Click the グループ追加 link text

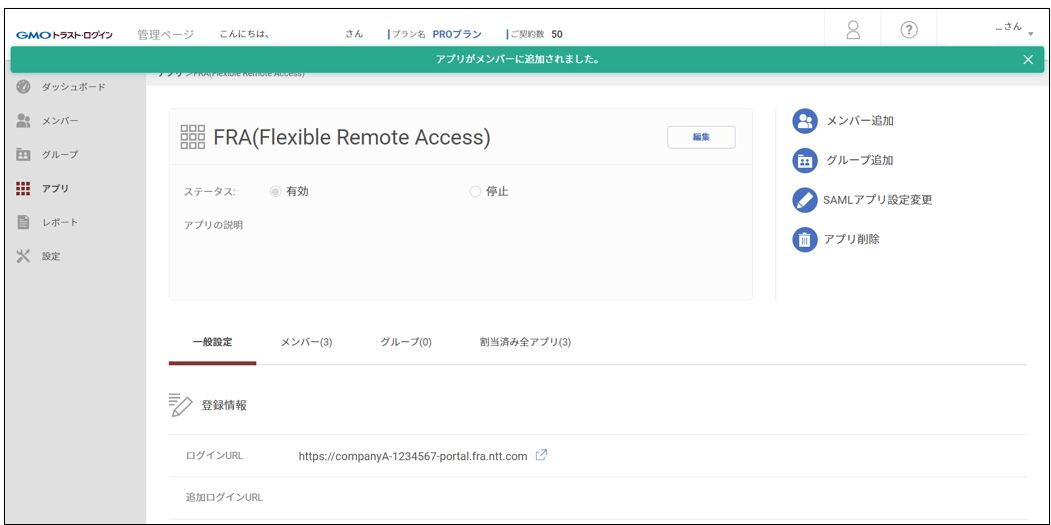(x=860, y=161)
